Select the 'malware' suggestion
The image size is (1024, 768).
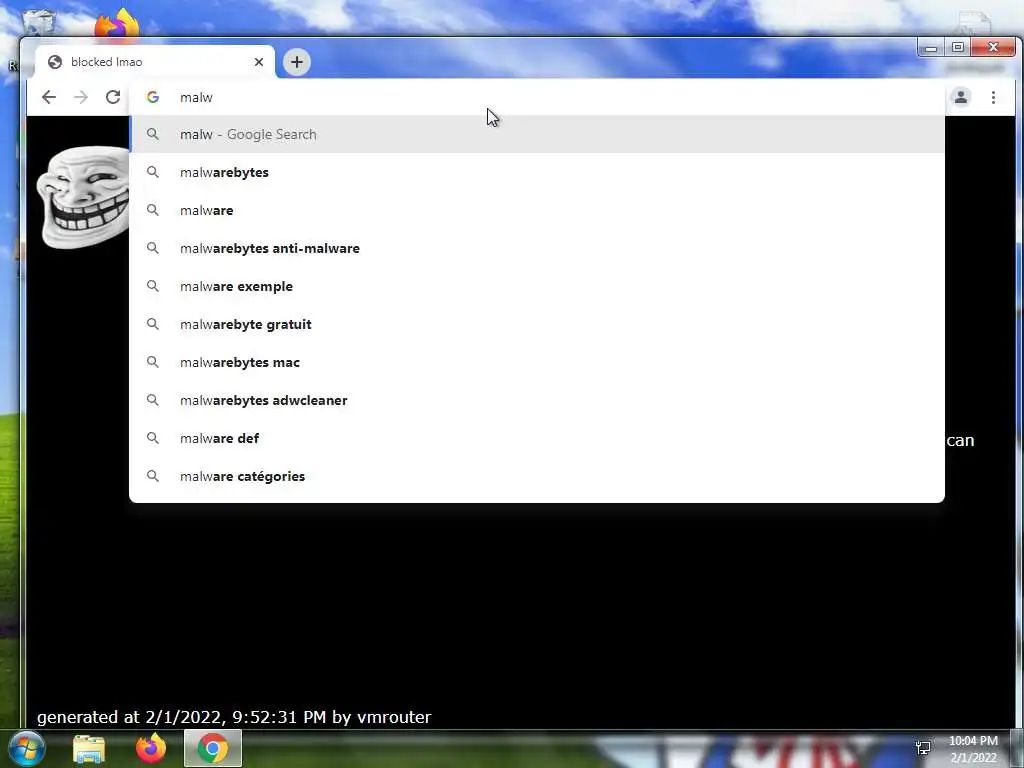pyautogui.click(x=537, y=210)
